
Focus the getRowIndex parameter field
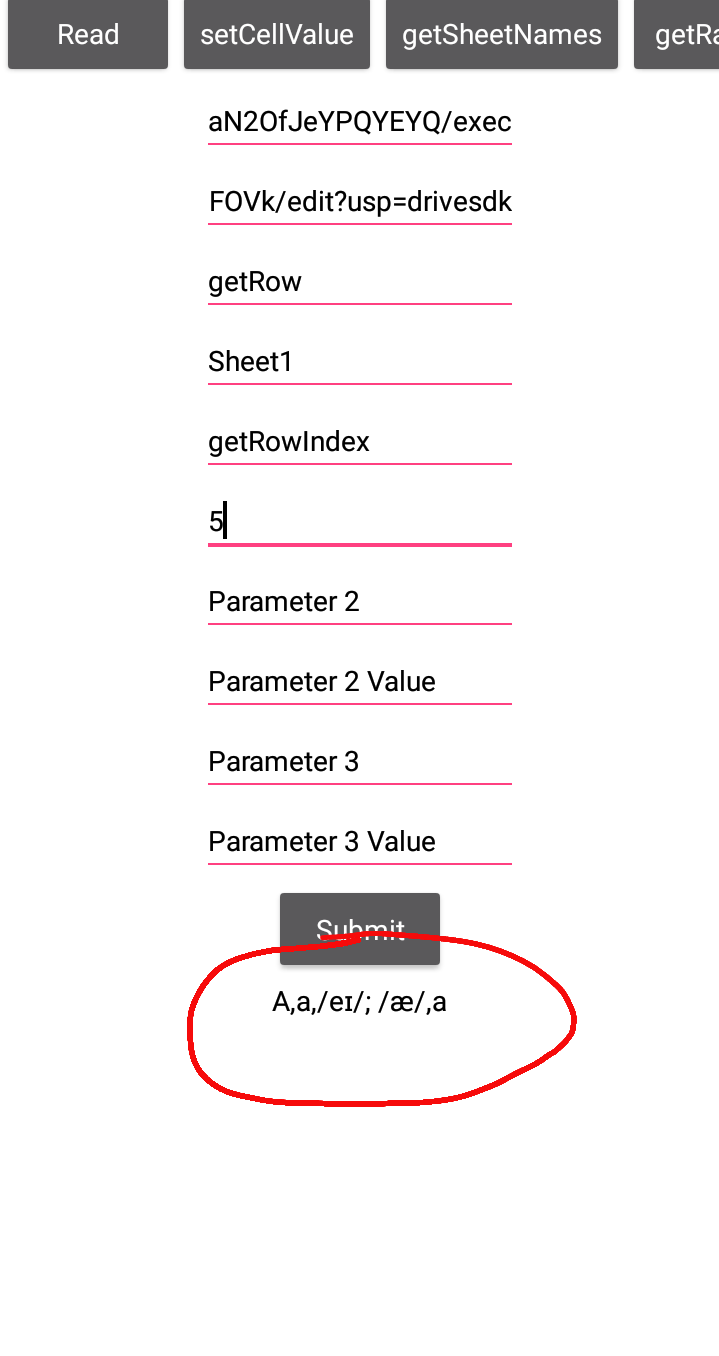[x=360, y=442]
